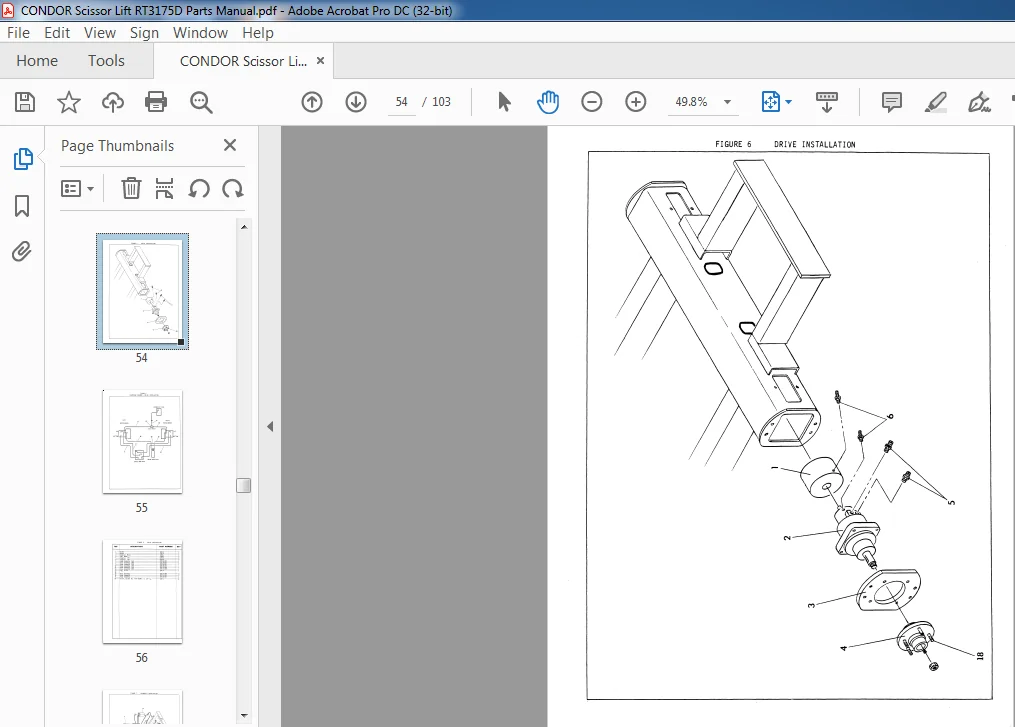The image size is (1015, 727).
Task: Click the Page Thumbnails panel heading
Action: 117,146
